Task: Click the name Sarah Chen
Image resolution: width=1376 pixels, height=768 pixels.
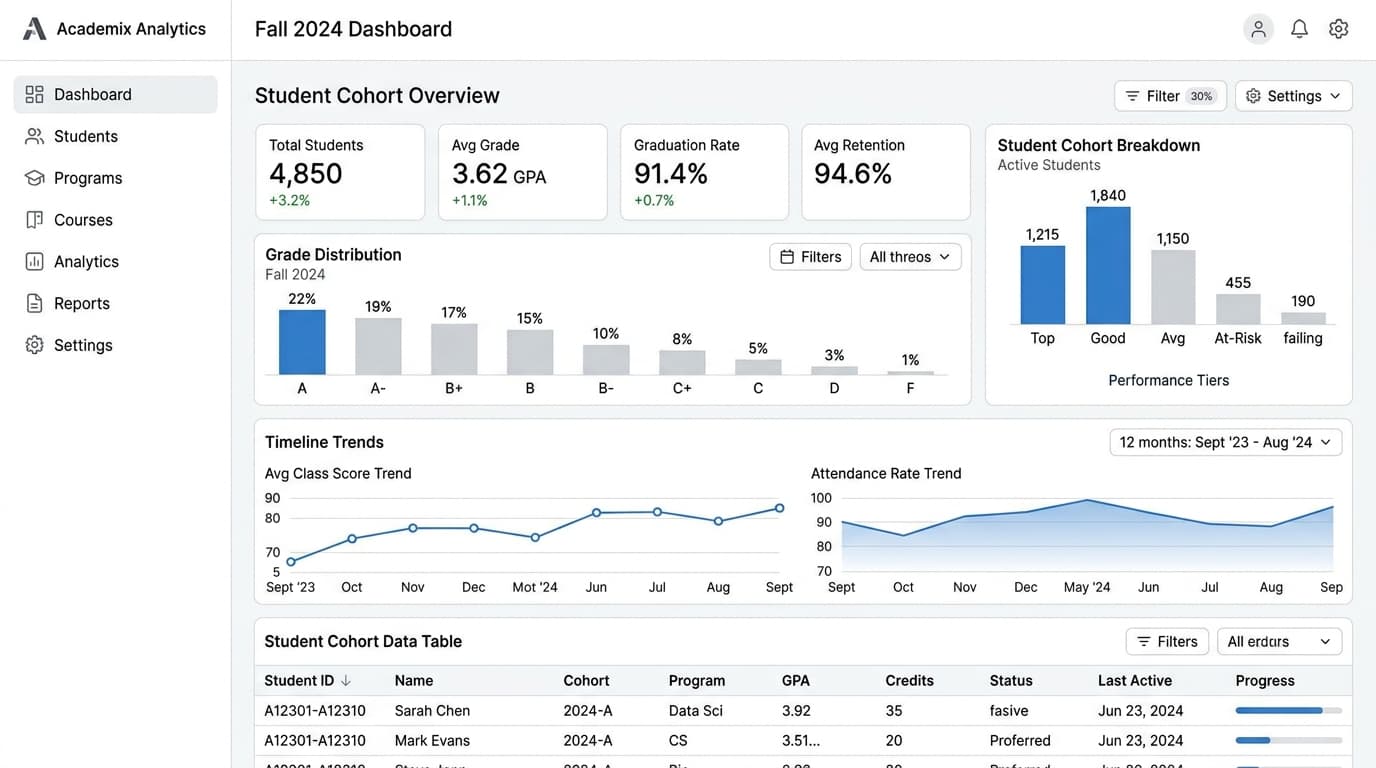Action: tap(432, 711)
